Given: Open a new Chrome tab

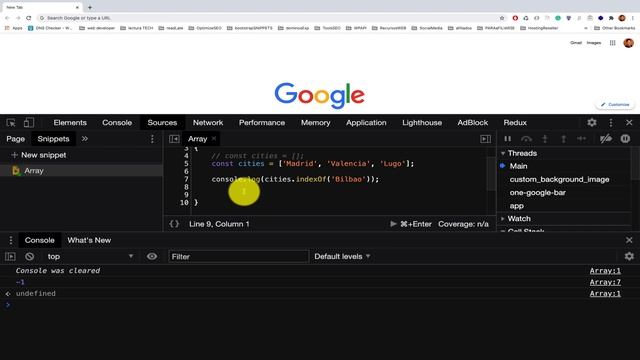Looking at the screenshot, I should pyautogui.click(x=90, y=7).
